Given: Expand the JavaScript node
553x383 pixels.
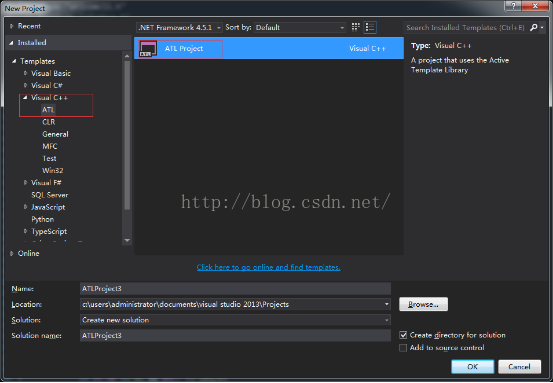Looking at the screenshot, I should [x=25, y=207].
